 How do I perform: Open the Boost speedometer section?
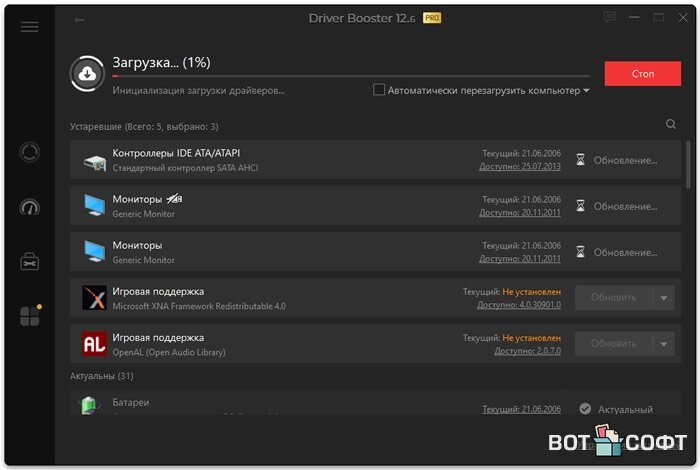tap(29, 208)
